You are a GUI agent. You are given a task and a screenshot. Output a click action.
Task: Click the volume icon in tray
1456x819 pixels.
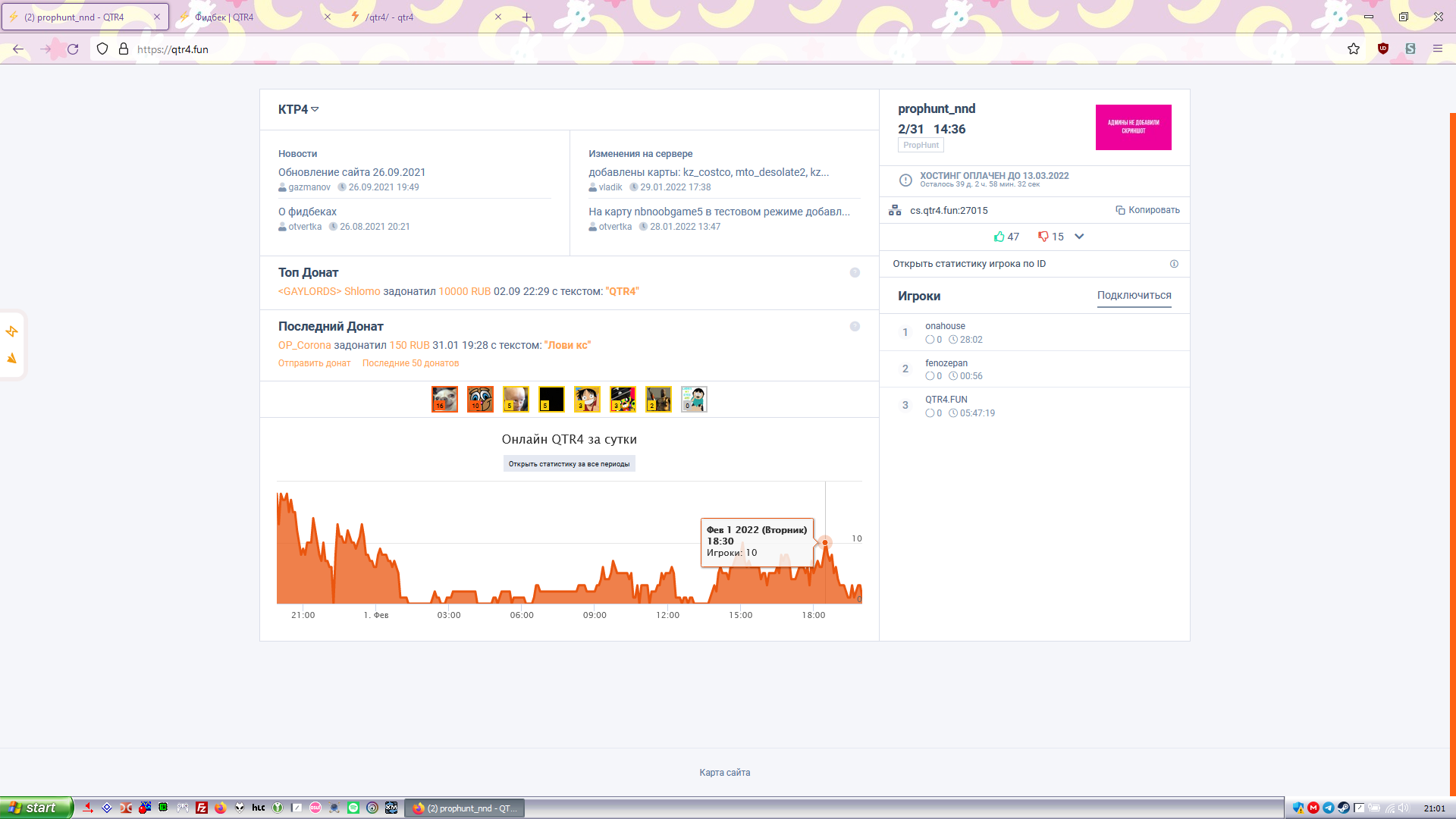(1404, 808)
